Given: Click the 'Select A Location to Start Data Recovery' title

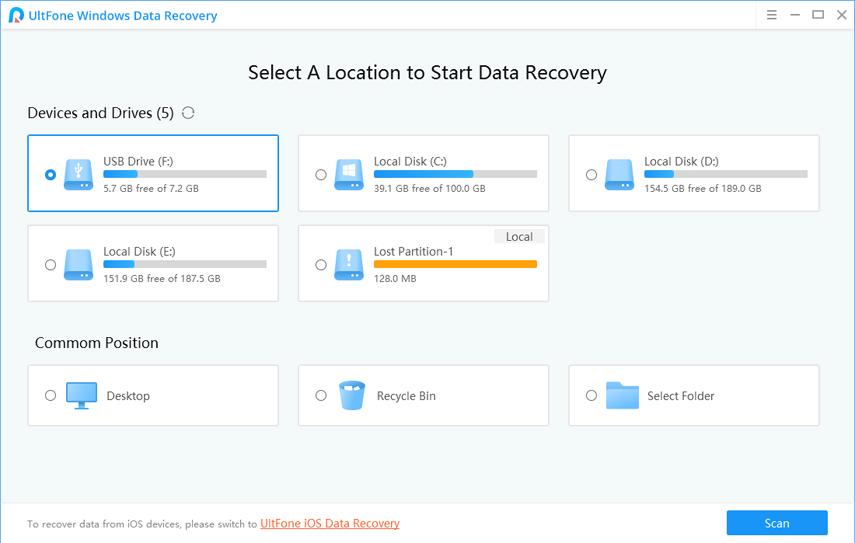Looking at the screenshot, I should click(x=428, y=73).
